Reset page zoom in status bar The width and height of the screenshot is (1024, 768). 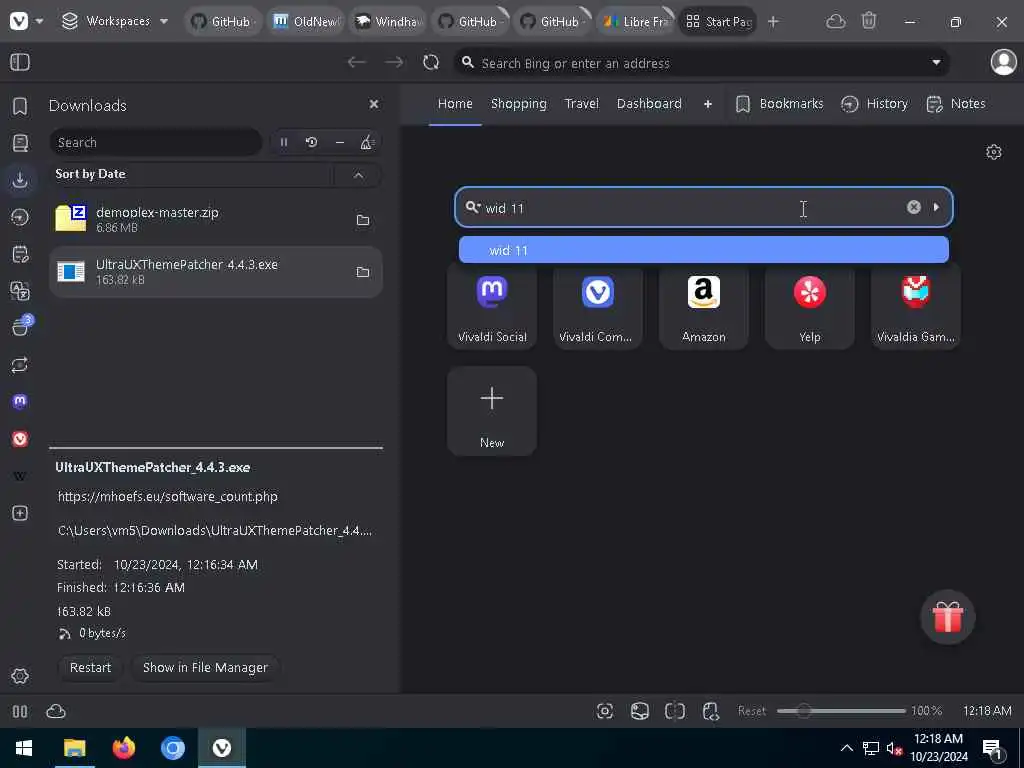[x=752, y=711]
